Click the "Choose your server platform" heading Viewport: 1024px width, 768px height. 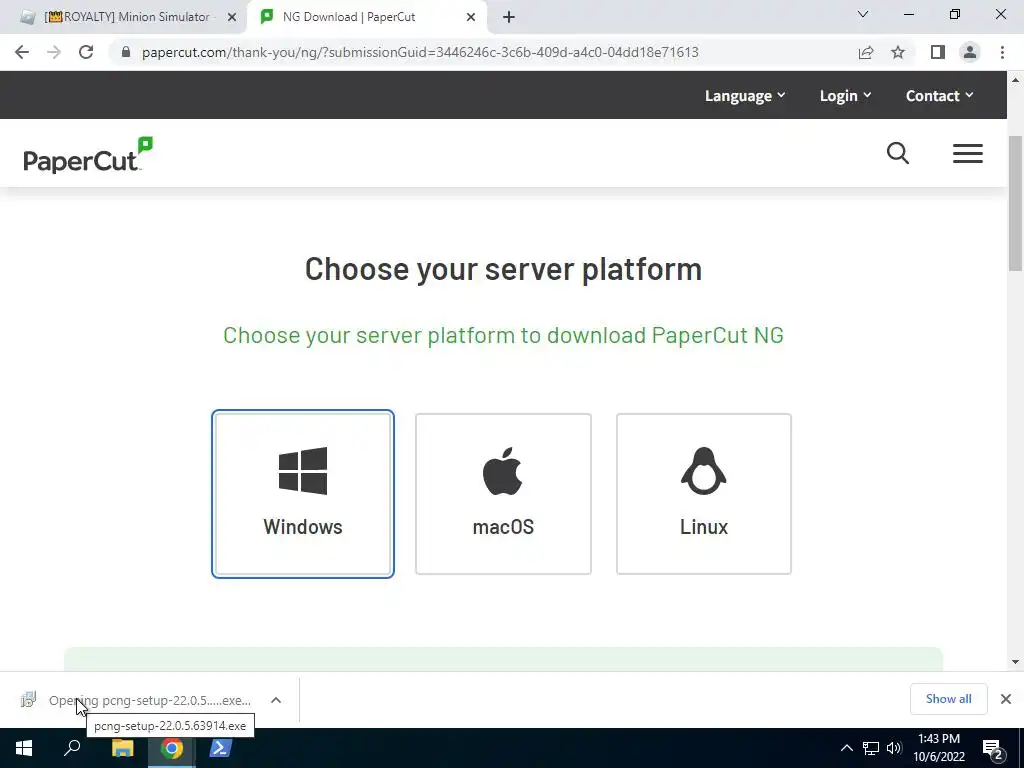point(503,268)
